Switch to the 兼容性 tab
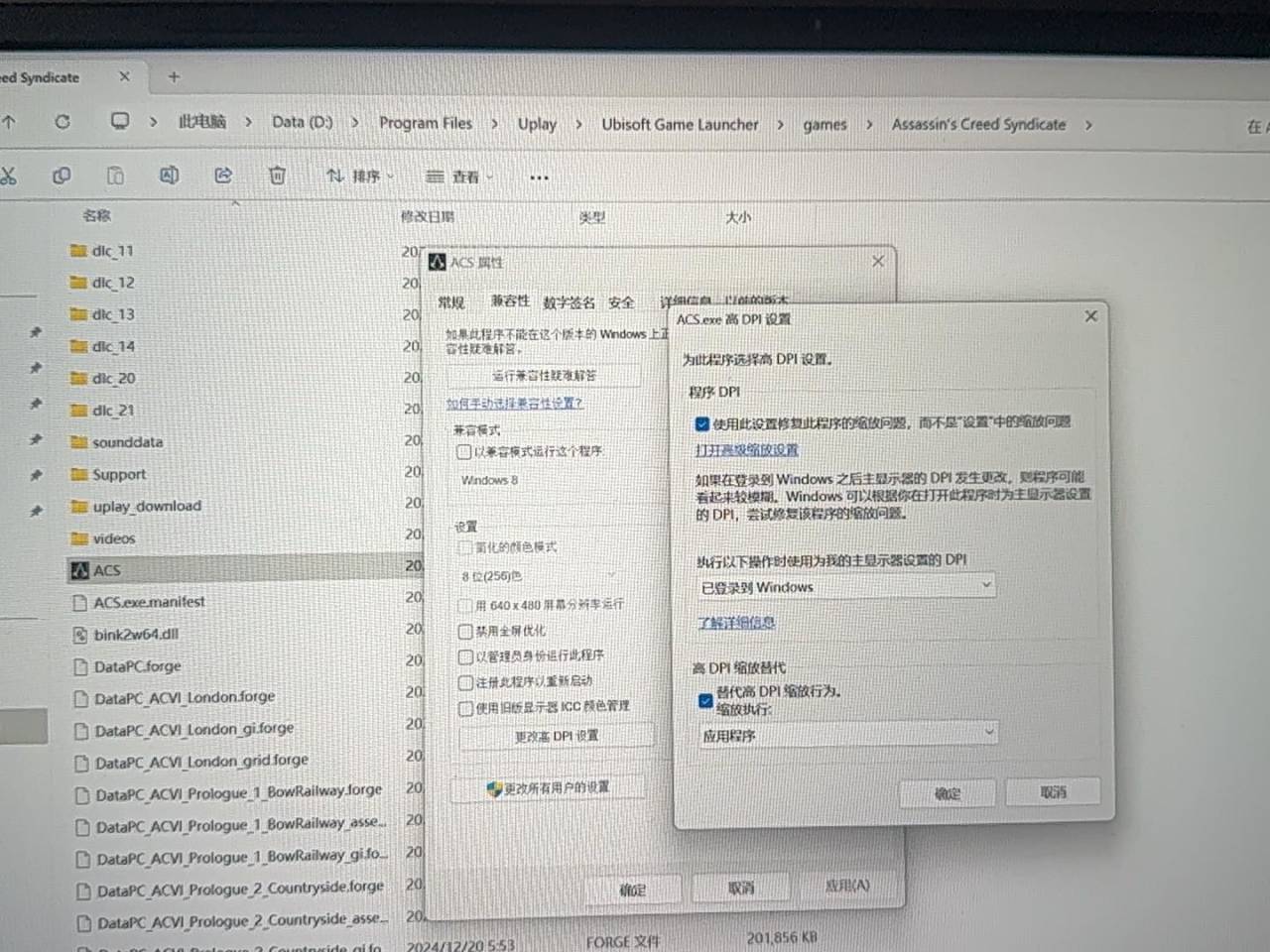This screenshot has height=952, width=1270. tap(510, 301)
